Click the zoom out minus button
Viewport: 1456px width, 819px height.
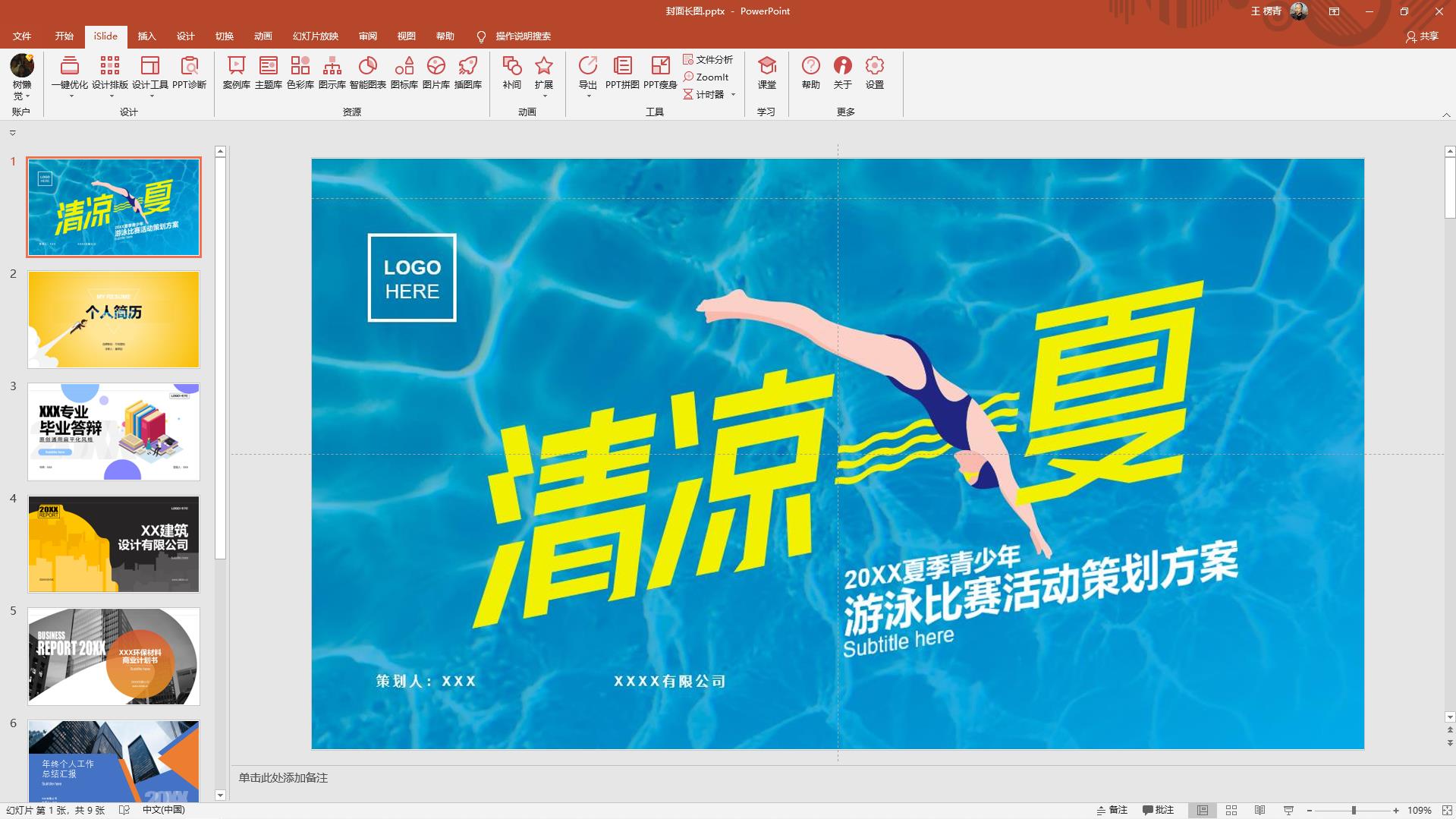click(x=1310, y=810)
